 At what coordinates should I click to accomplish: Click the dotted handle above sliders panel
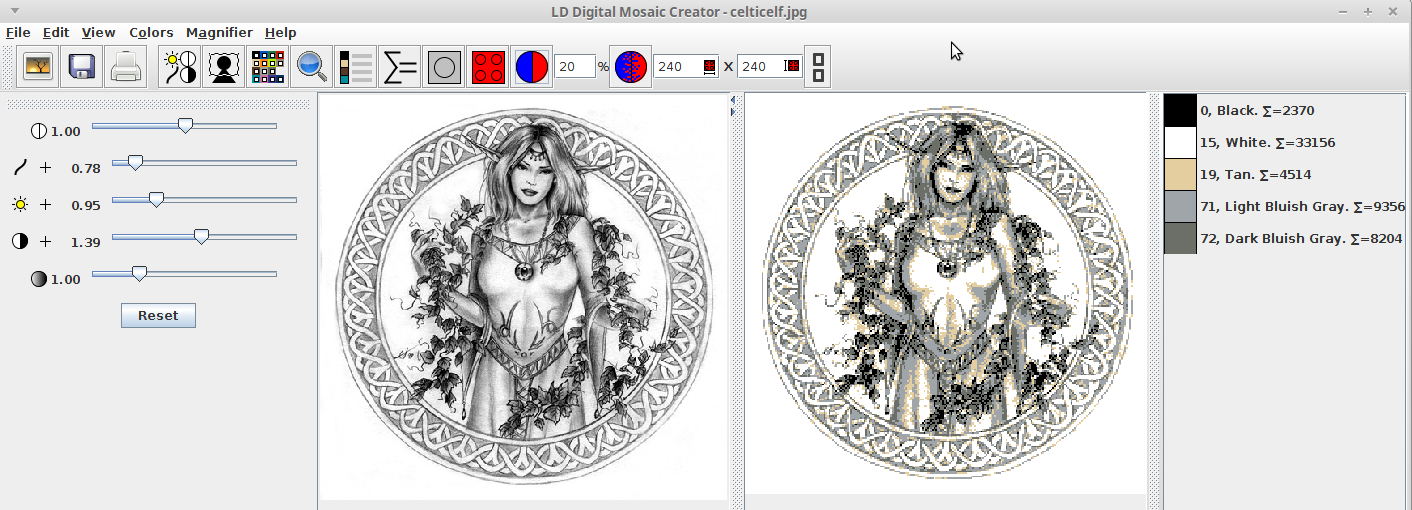click(x=159, y=103)
